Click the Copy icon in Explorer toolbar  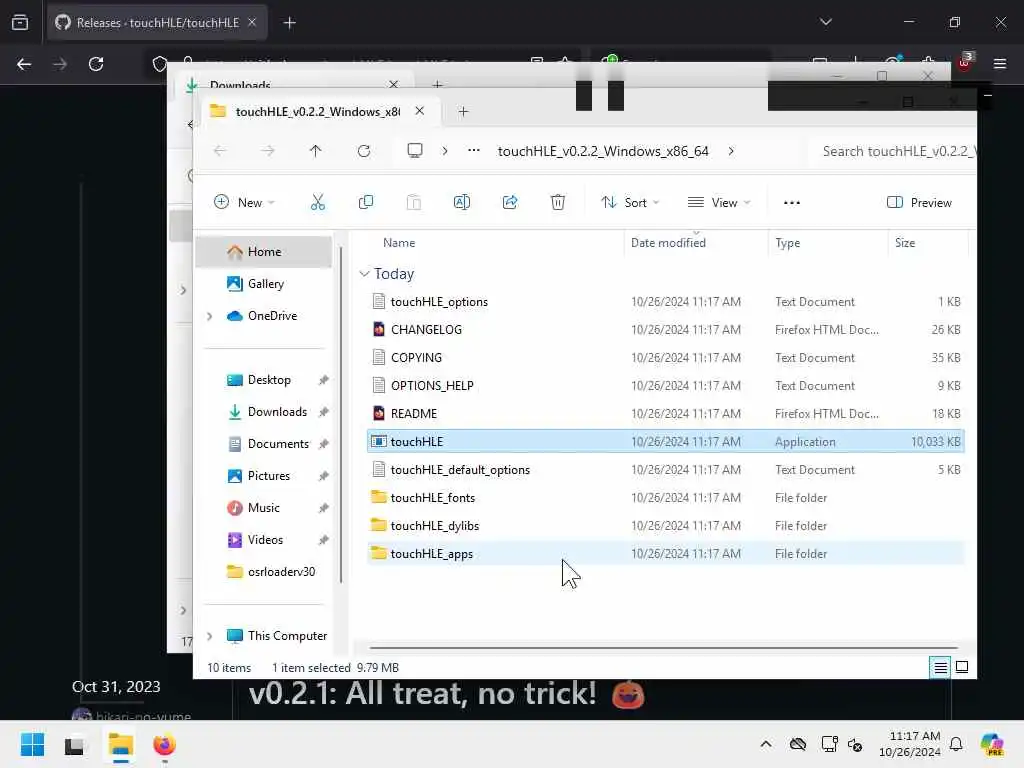366,202
